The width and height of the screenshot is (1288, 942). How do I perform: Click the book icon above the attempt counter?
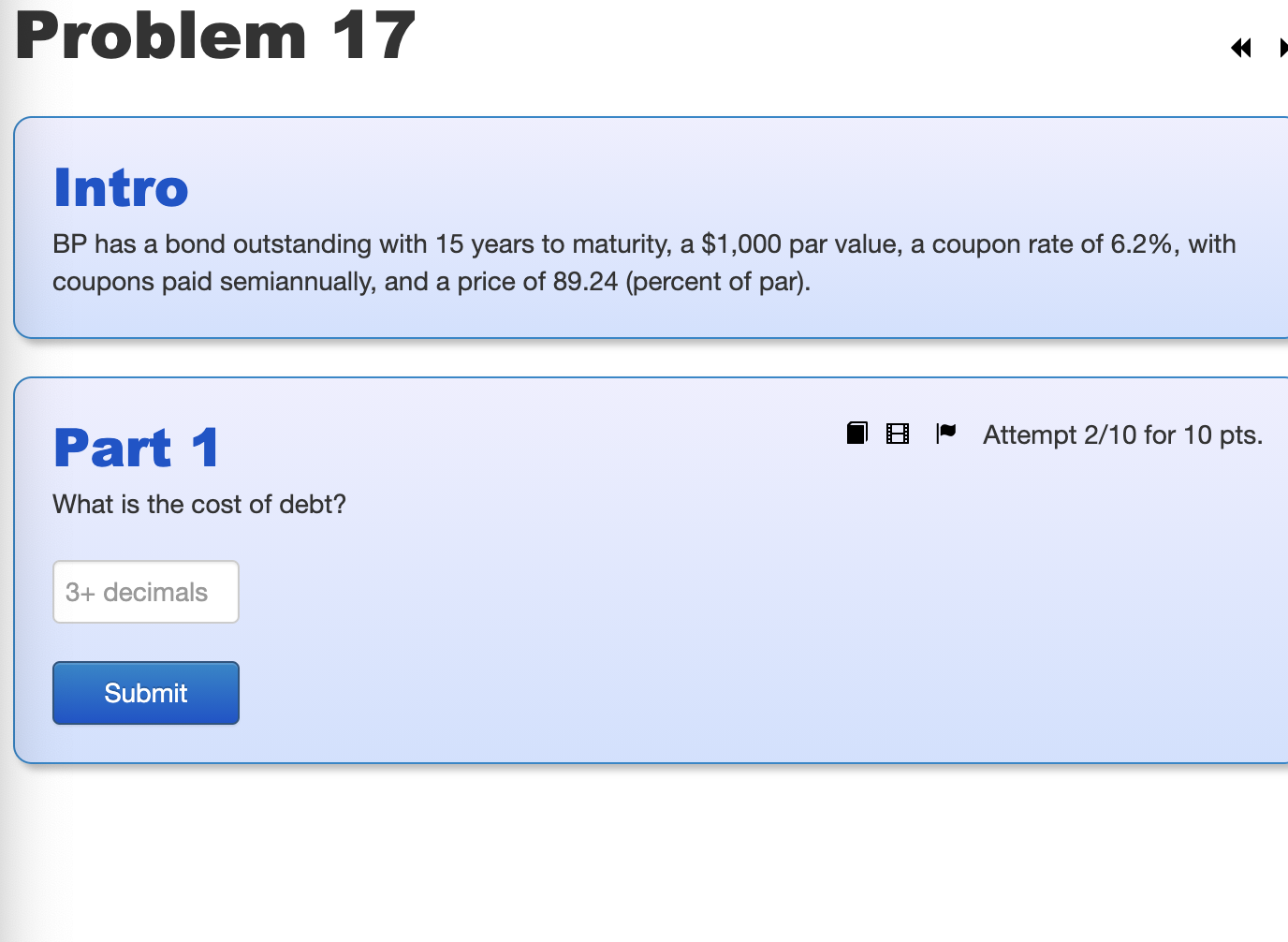click(x=856, y=433)
